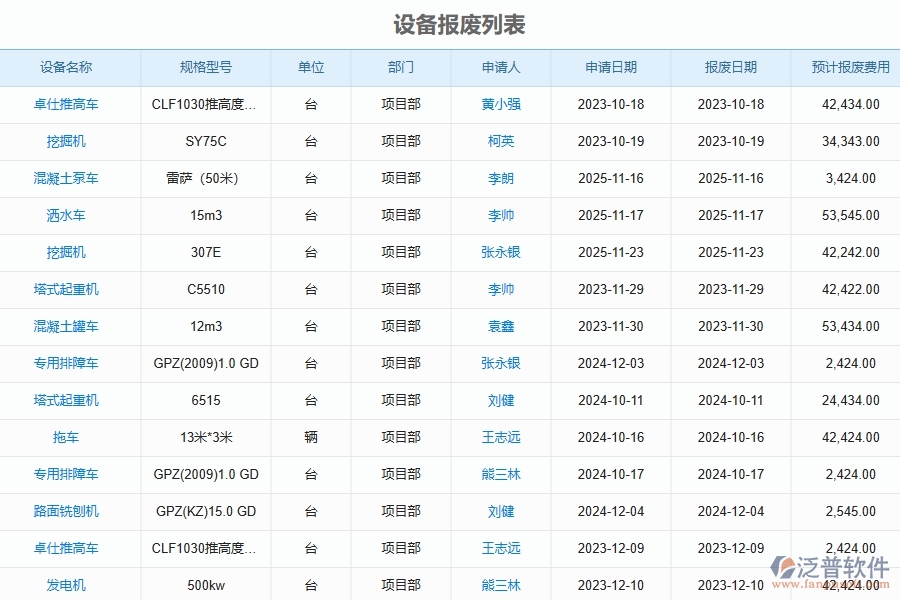The image size is (900, 600).
Task: View applicant 柯英's profile
Action: coord(499,141)
